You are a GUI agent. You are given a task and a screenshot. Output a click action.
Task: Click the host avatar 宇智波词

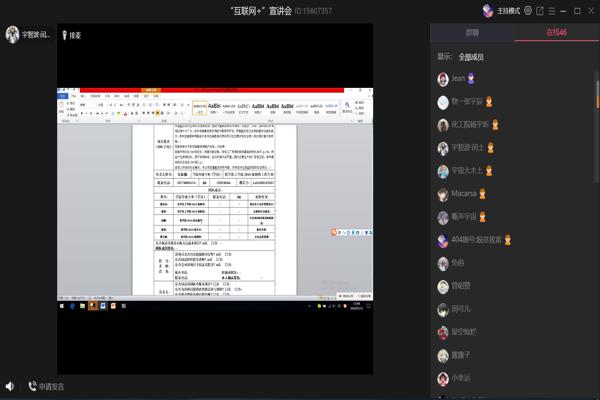13,35
